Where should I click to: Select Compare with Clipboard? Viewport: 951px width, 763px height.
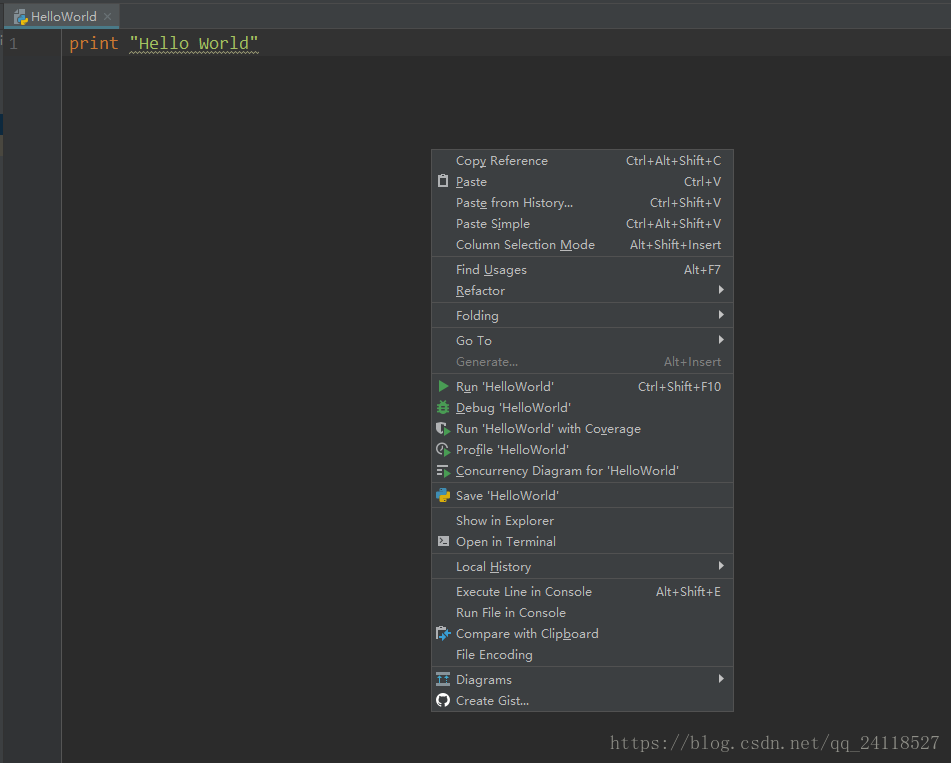[582, 634]
